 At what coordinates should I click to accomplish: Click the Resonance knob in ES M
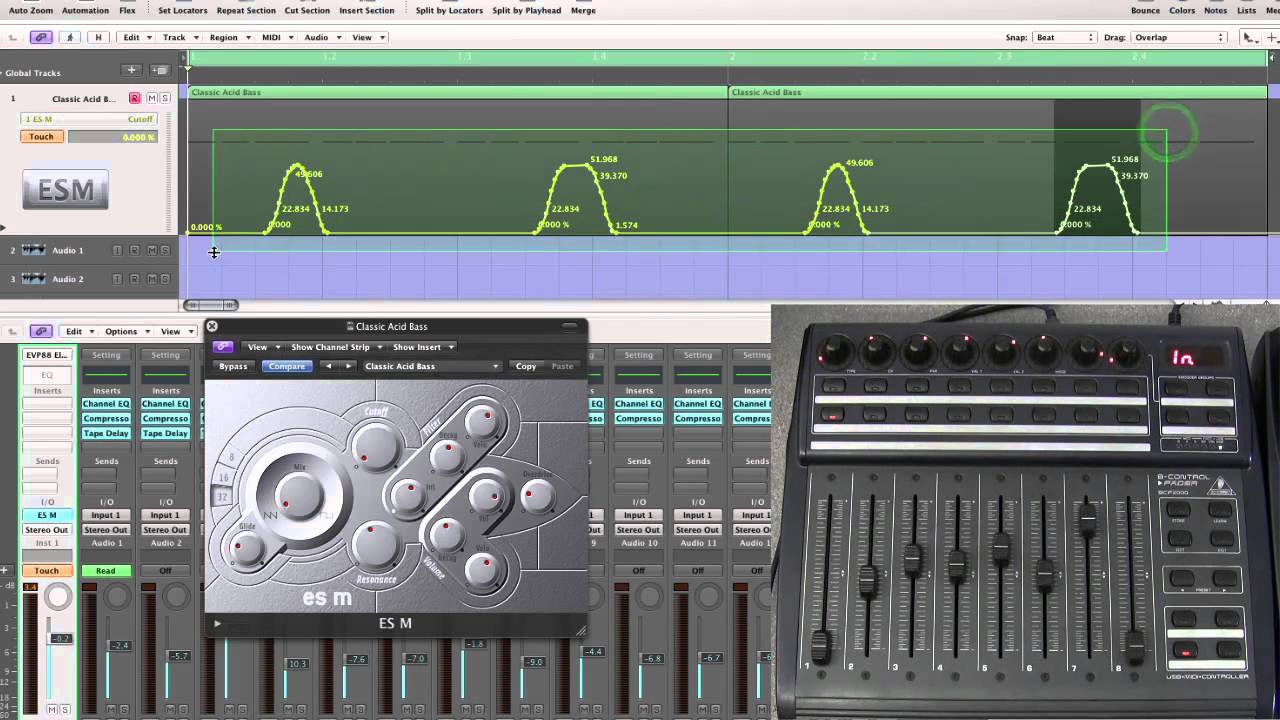tap(375, 546)
